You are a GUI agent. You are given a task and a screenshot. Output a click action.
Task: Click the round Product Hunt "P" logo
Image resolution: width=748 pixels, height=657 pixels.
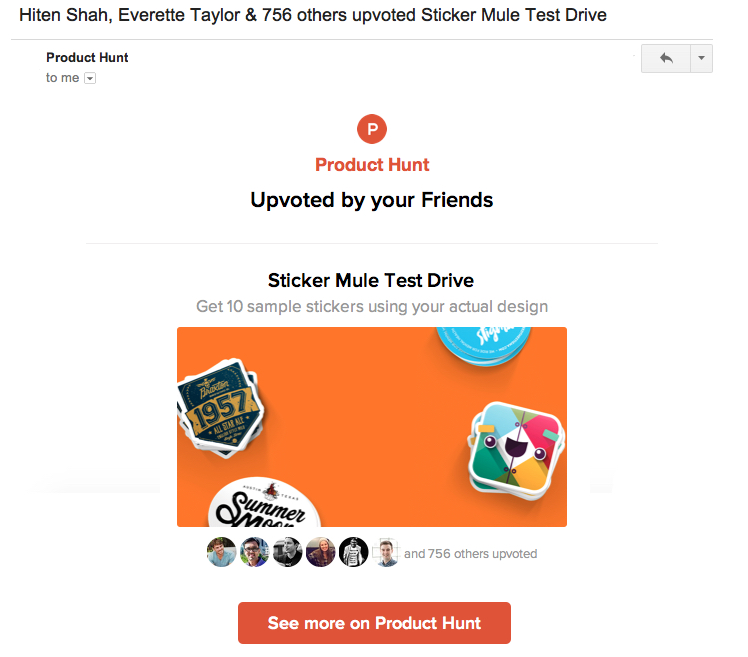(372, 129)
